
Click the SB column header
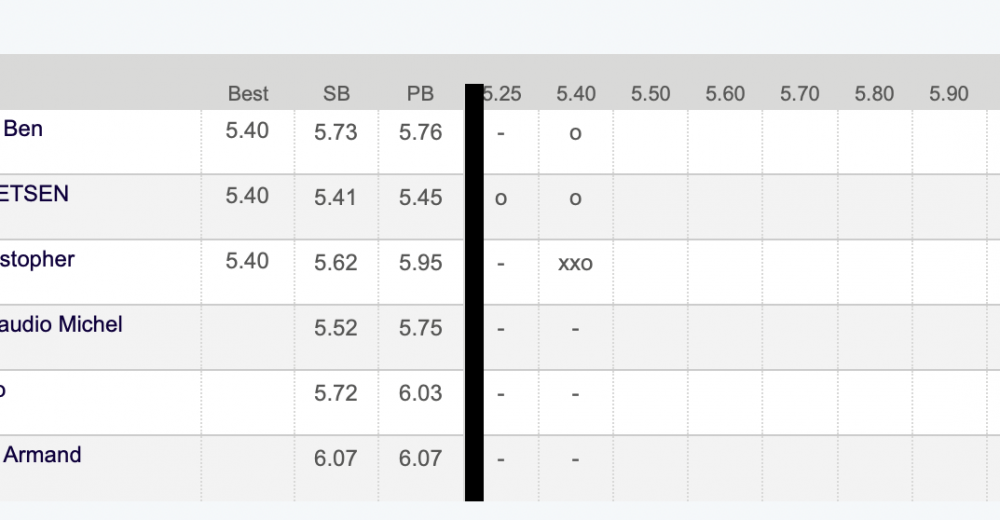(x=336, y=94)
